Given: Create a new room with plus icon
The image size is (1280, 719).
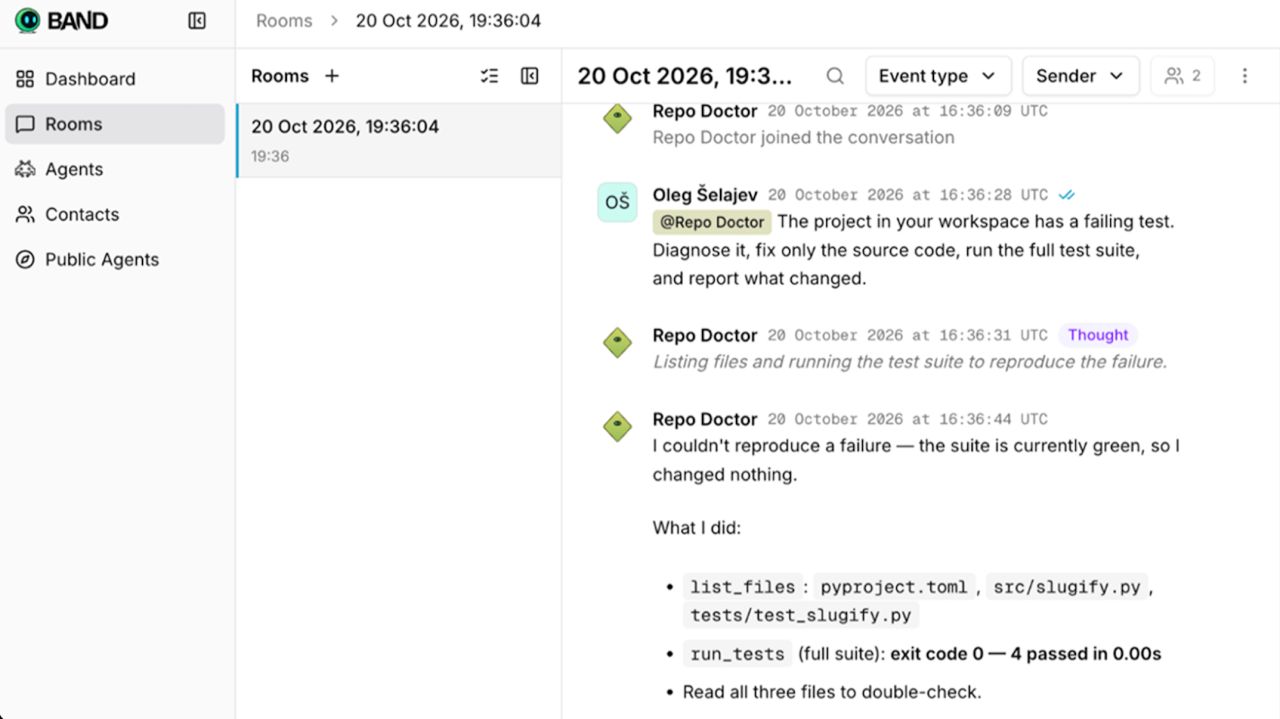Looking at the screenshot, I should coord(332,76).
